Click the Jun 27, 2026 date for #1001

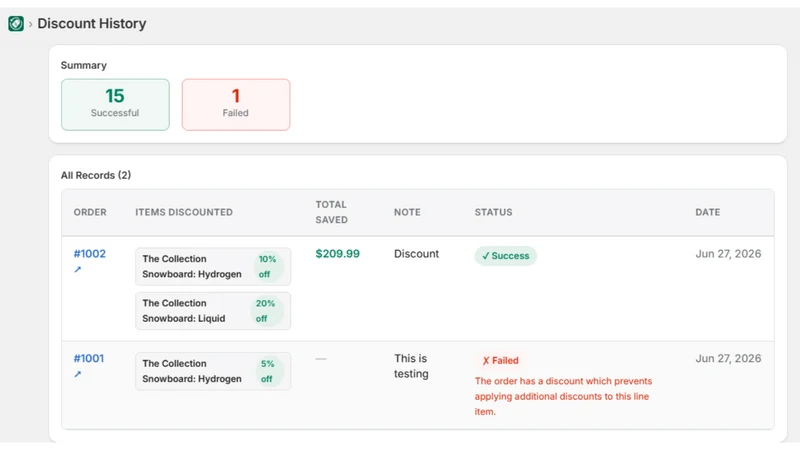pos(728,358)
